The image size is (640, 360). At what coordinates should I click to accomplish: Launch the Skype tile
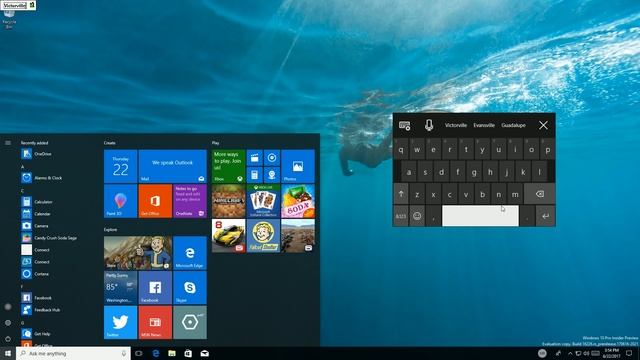[190, 287]
